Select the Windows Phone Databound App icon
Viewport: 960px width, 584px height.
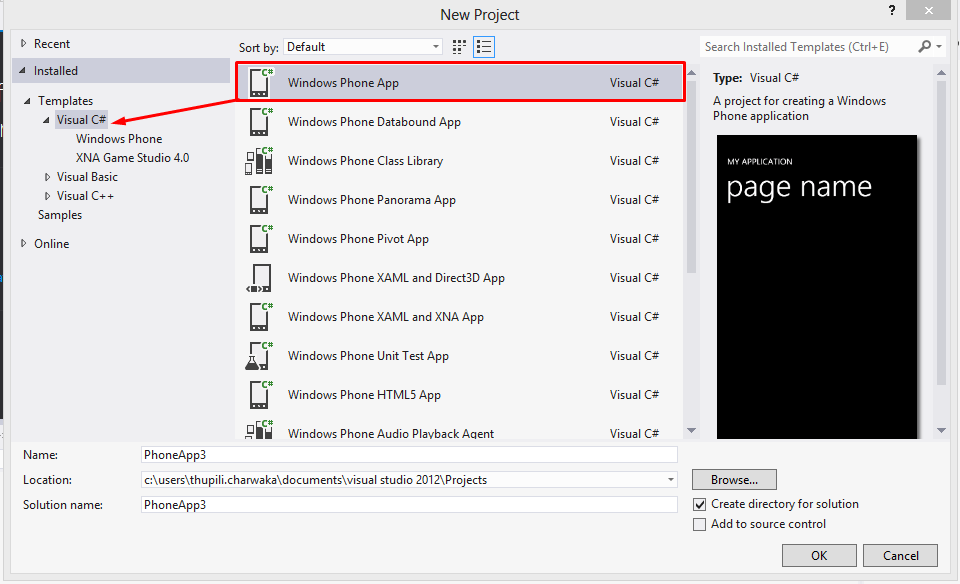point(260,122)
